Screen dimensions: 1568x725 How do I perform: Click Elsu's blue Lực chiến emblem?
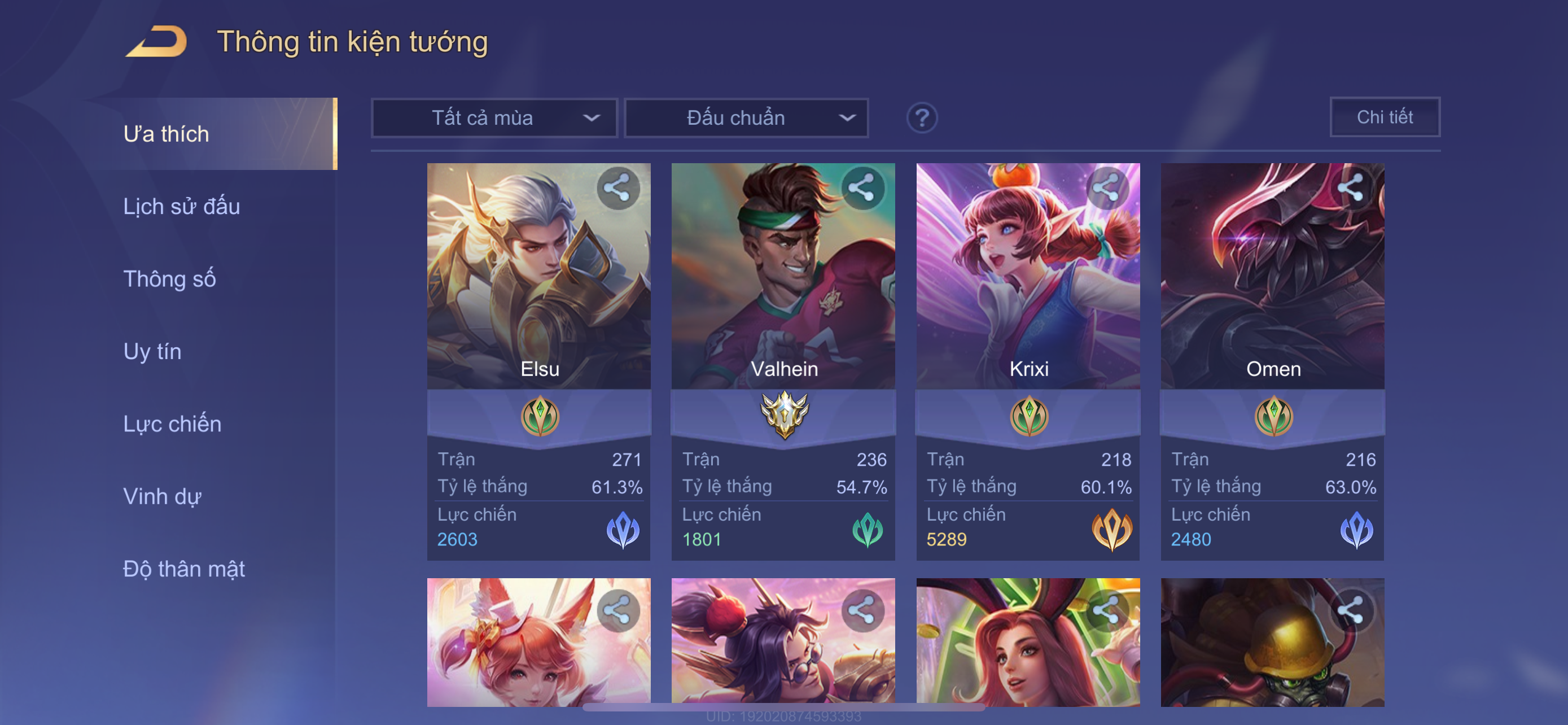click(623, 530)
